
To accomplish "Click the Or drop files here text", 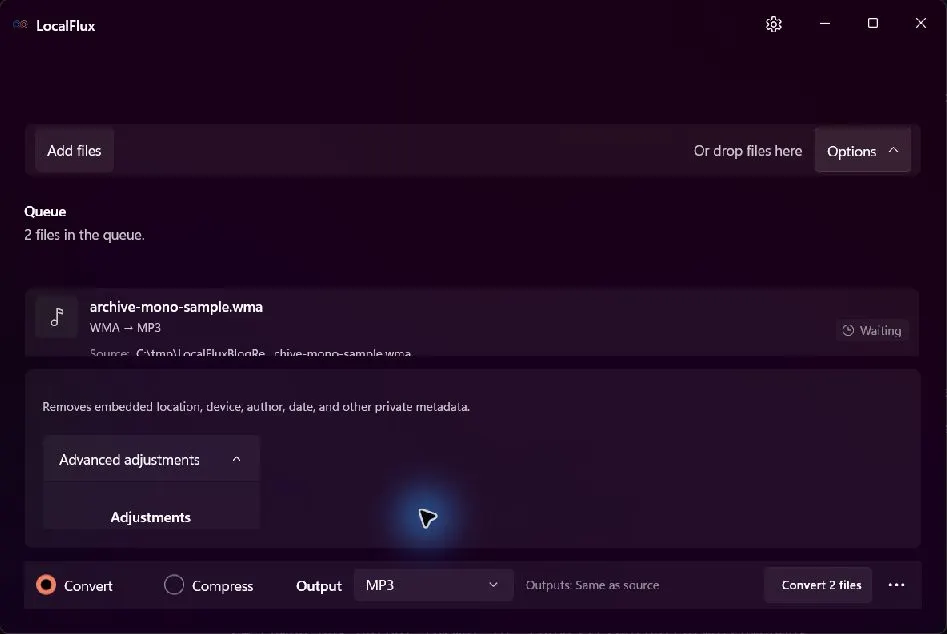I will 748,151.
